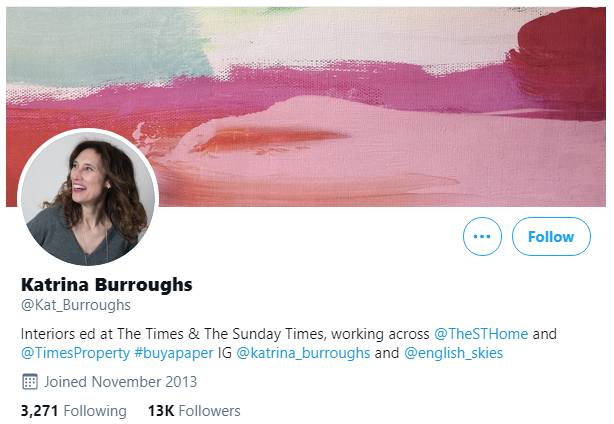Open the painted header banner image
Screen dimensions: 614x424
(306, 106)
